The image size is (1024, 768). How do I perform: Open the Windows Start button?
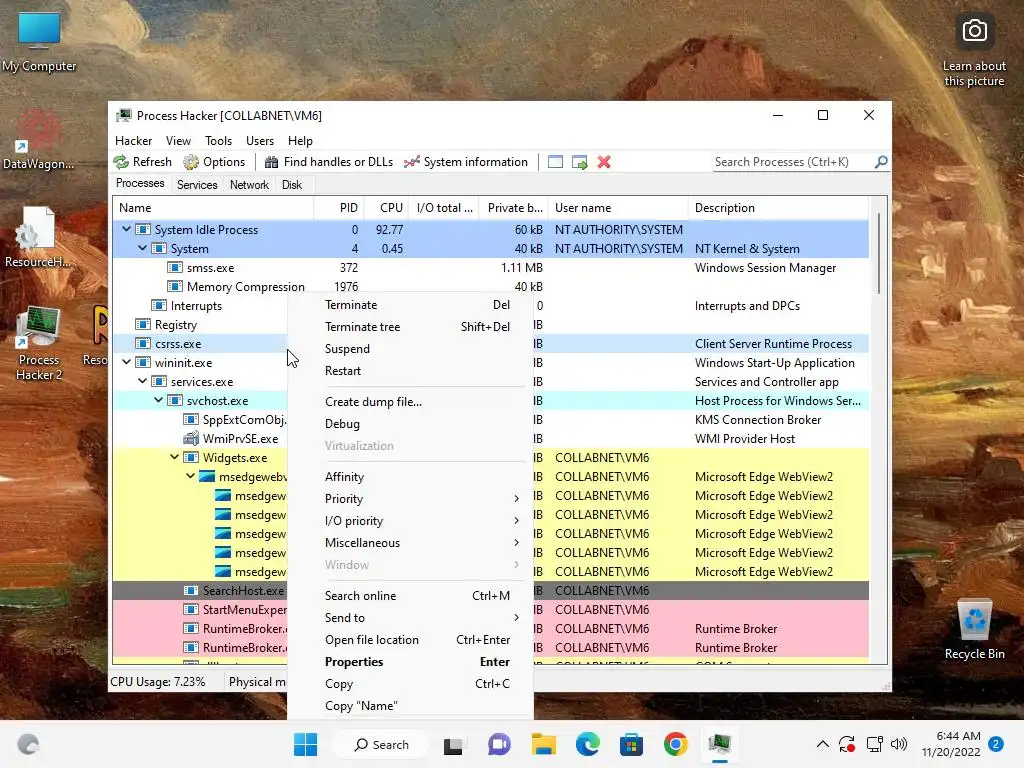pyautogui.click(x=305, y=744)
